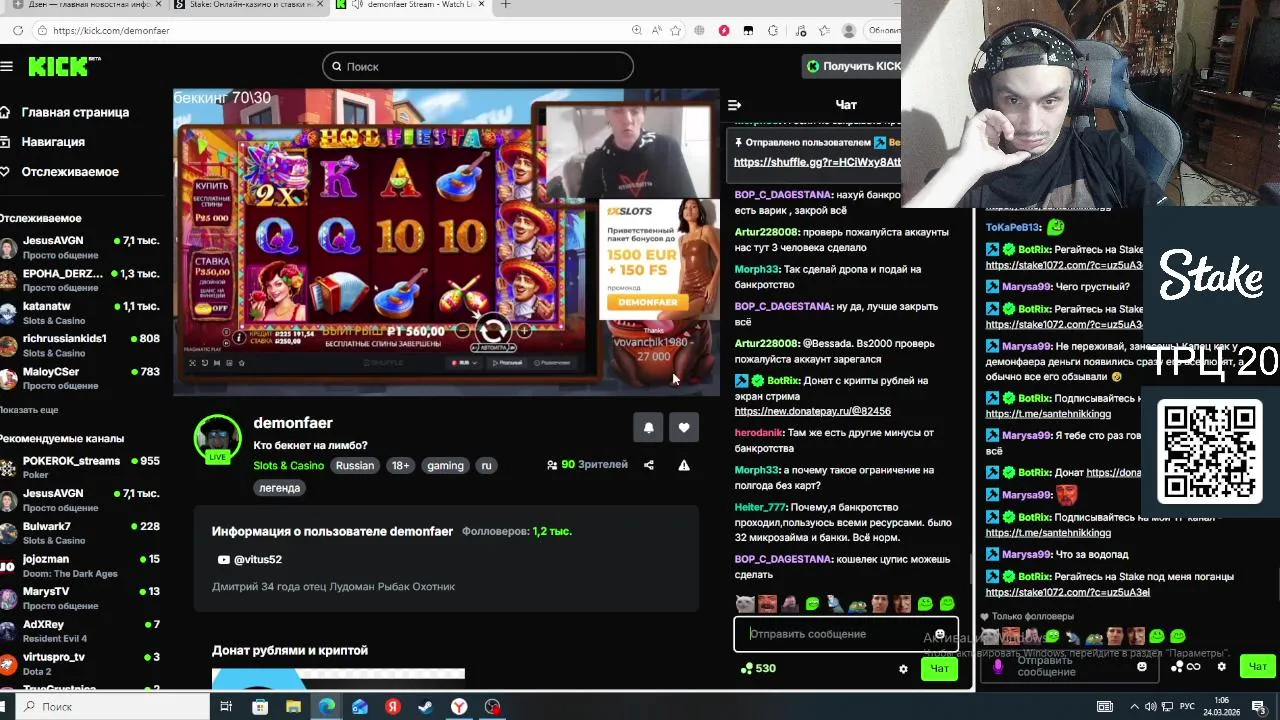This screenshot has height=720, width=1280.
Task: Open virtuspro_tv recommended channel
Action: [x=80, y=664]
